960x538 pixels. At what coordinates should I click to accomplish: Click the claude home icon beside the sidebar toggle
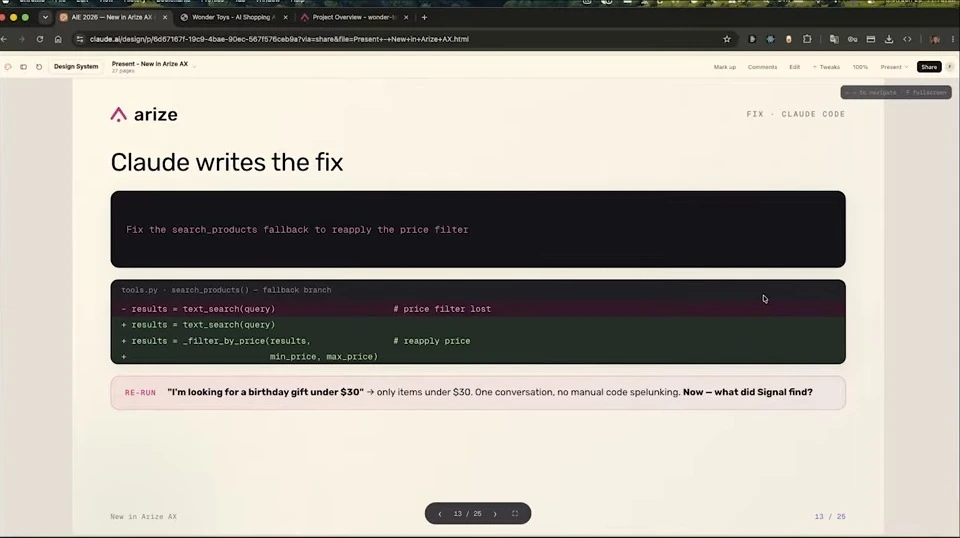click(x=8, y=67)
